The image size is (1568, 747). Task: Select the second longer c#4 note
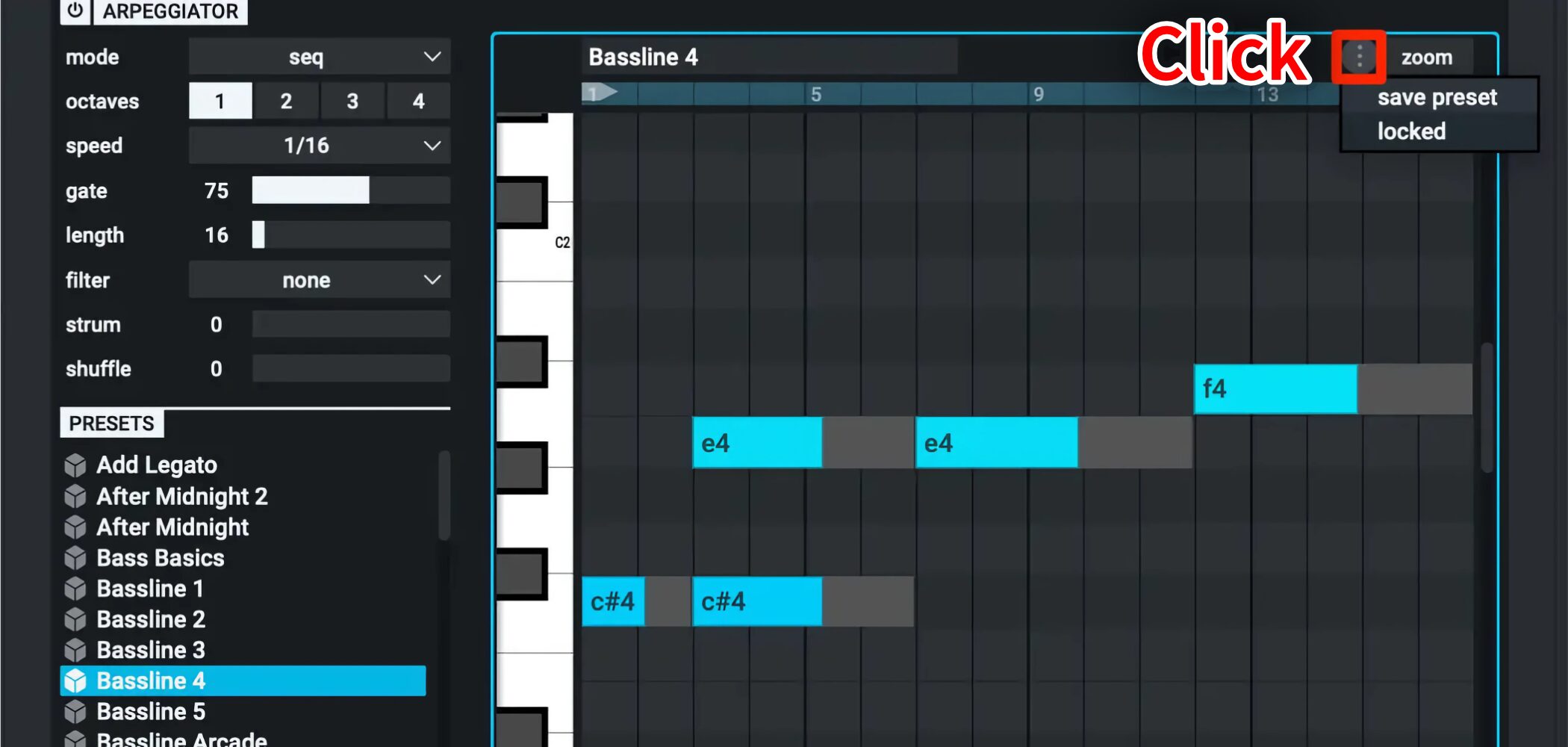tap(757, 601)
